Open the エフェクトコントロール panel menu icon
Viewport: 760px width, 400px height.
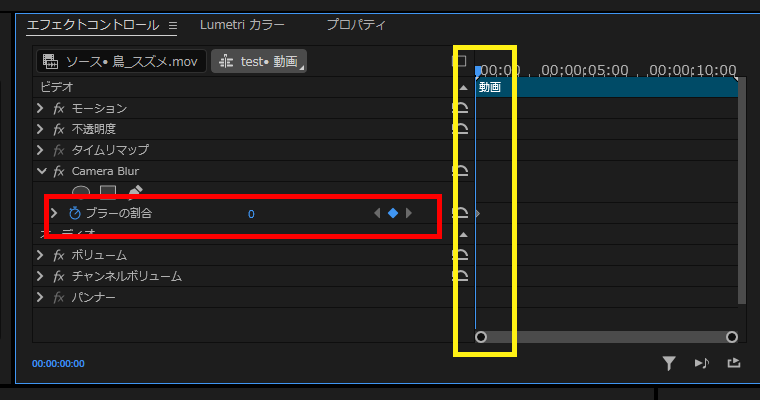[173, 25]
